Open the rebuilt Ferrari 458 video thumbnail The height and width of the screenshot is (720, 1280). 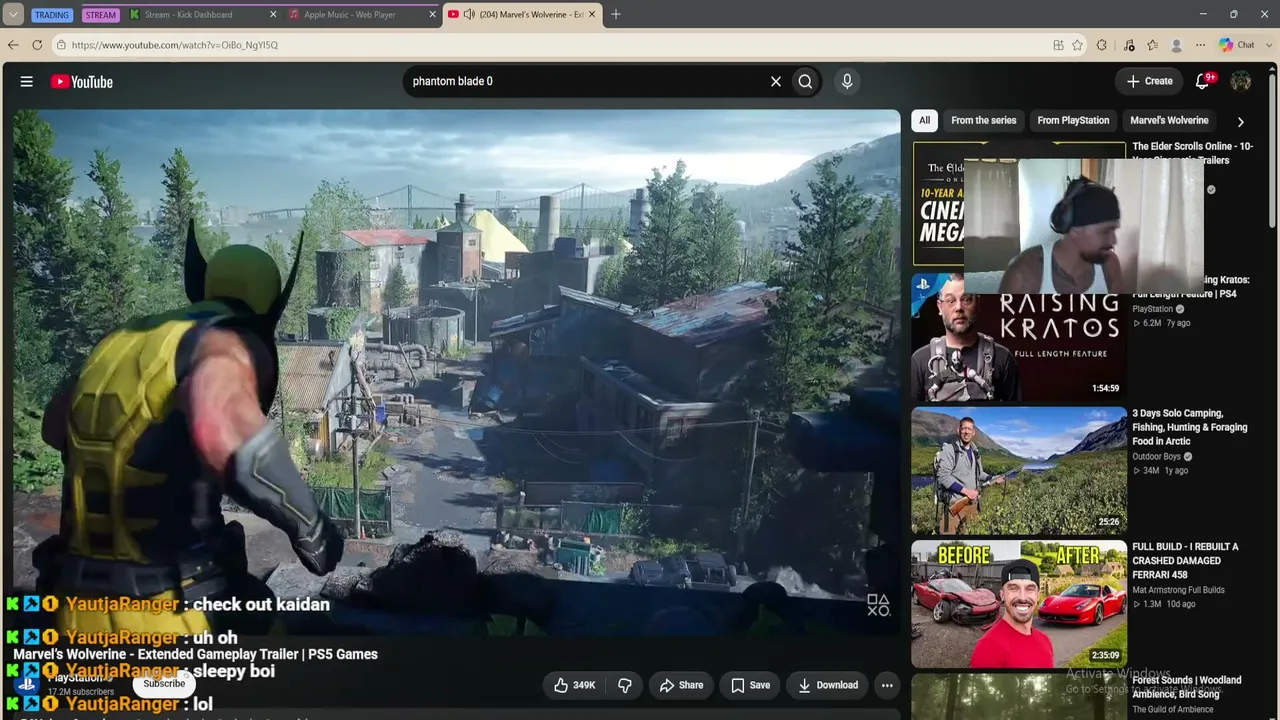1019,603
